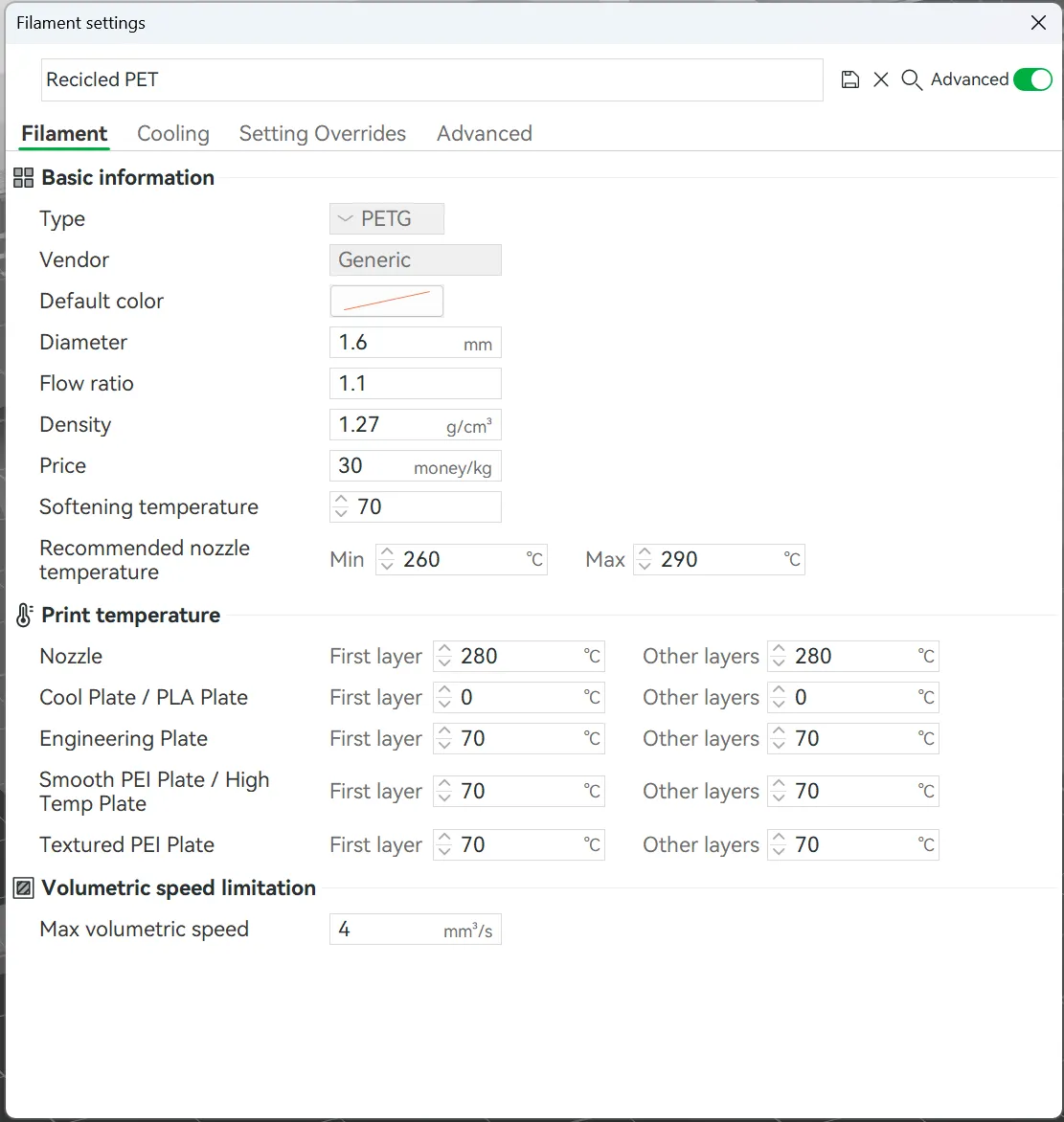Screen dimensions: 1064x1122
Task: Click the Basic information section icon
Action: click(x=23, y=178)
